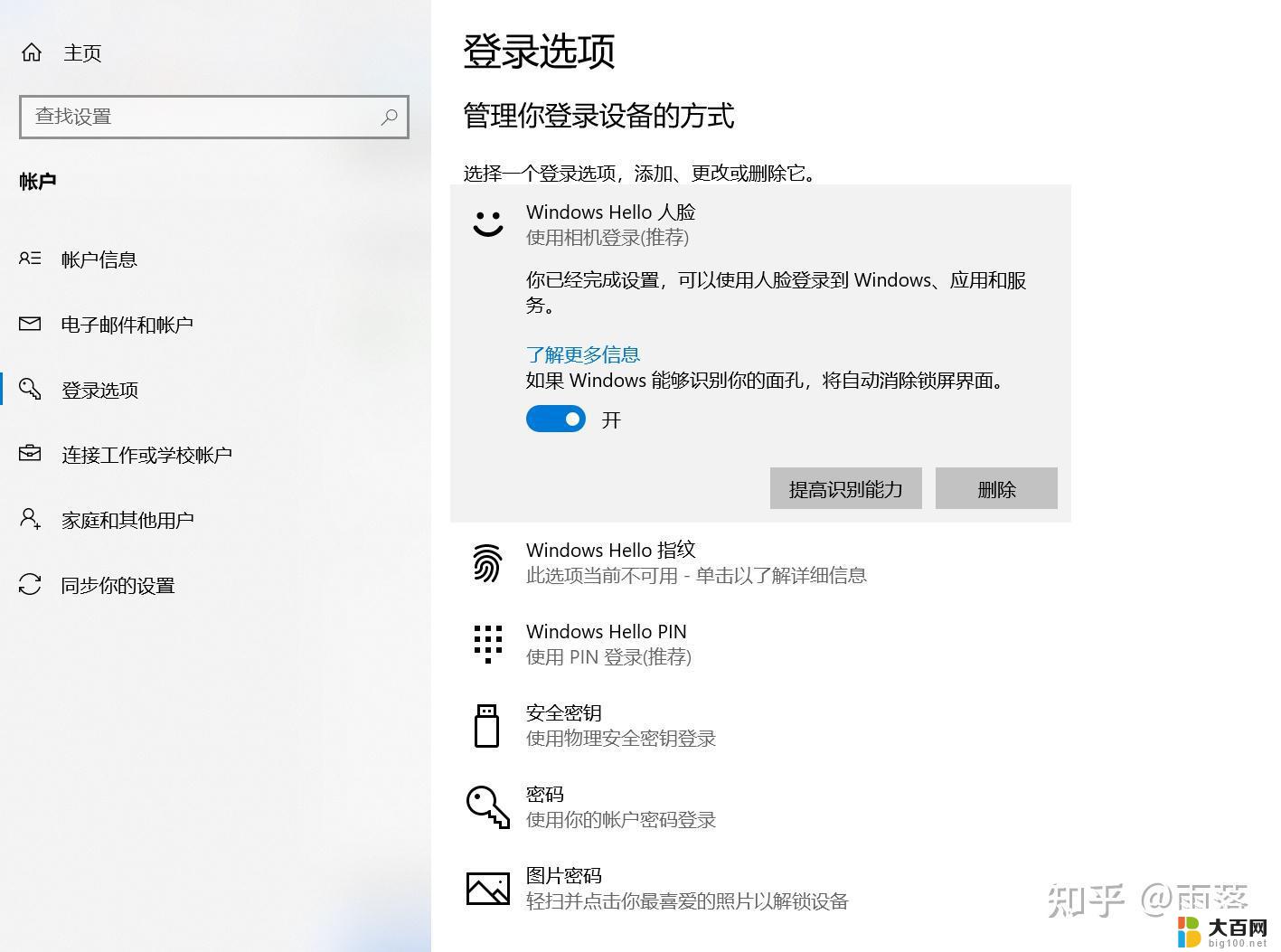Click the 使用物理安全密钥登录 text

point(621,739)
